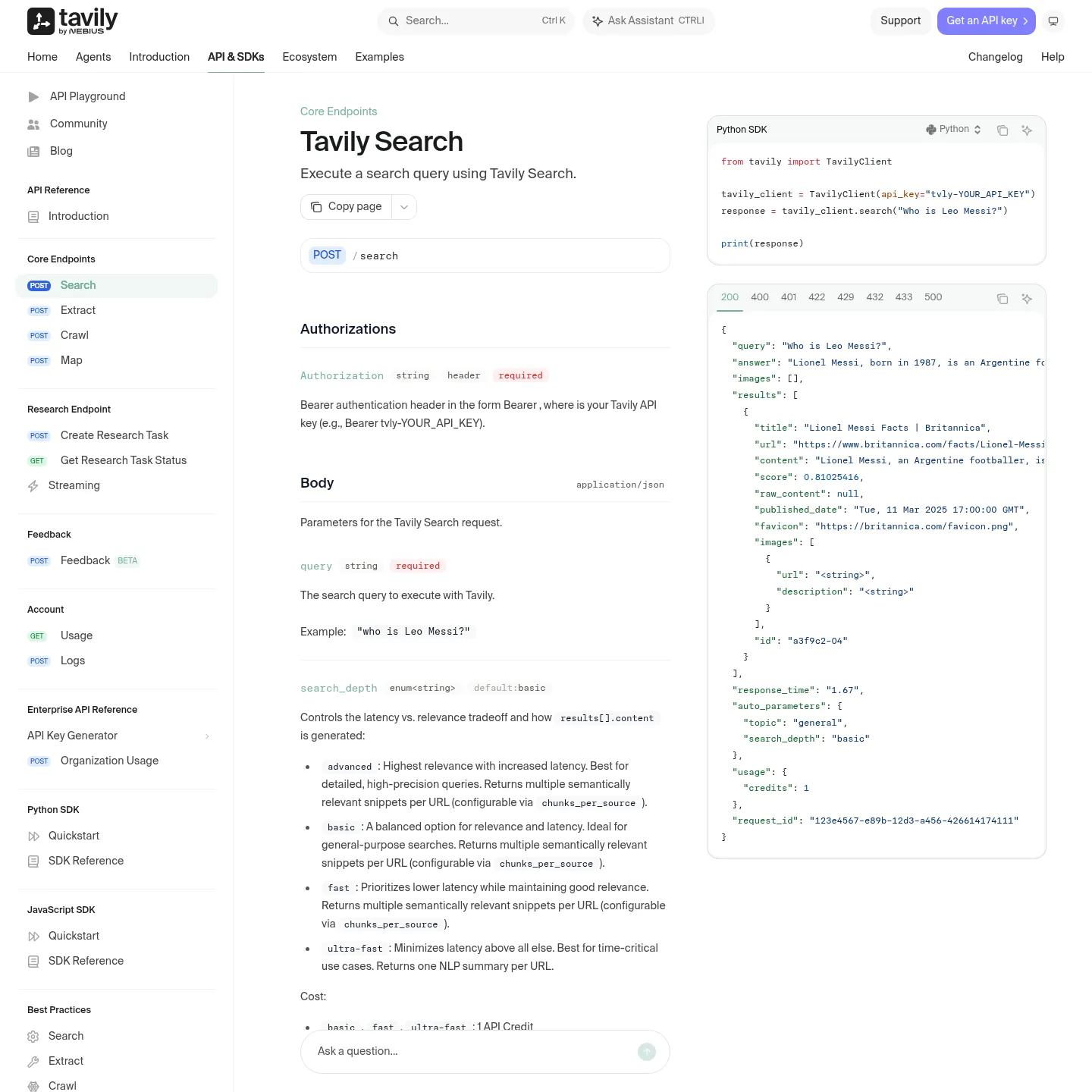1092x1092 pixels.
Task: Submit question with the send arrow button
Action: (x=647, y=1052)
